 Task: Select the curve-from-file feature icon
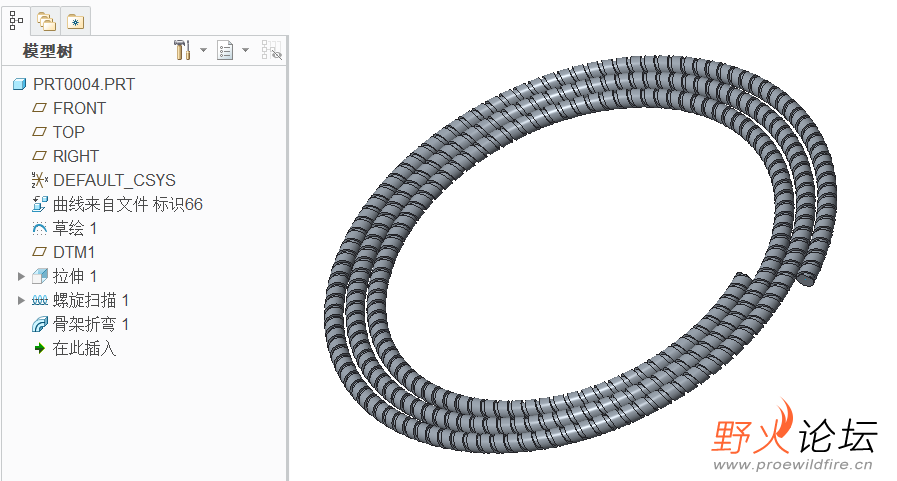(x=39, y=204)
